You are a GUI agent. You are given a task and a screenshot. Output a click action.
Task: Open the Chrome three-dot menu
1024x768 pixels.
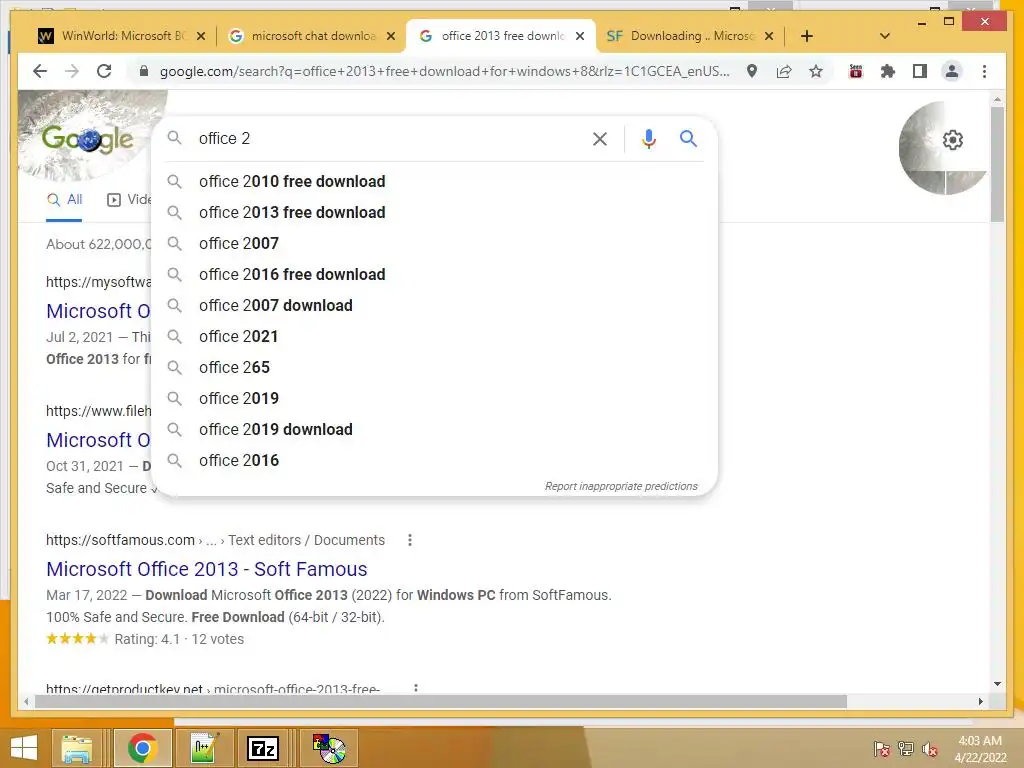click(x=984, y=71)
